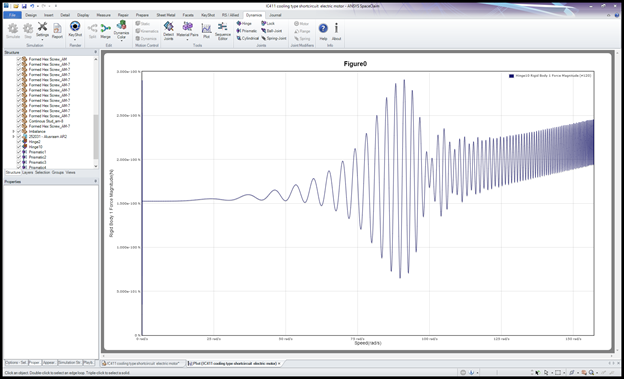
Task: Select the Merge tool
Action: (x=105, y=31)
